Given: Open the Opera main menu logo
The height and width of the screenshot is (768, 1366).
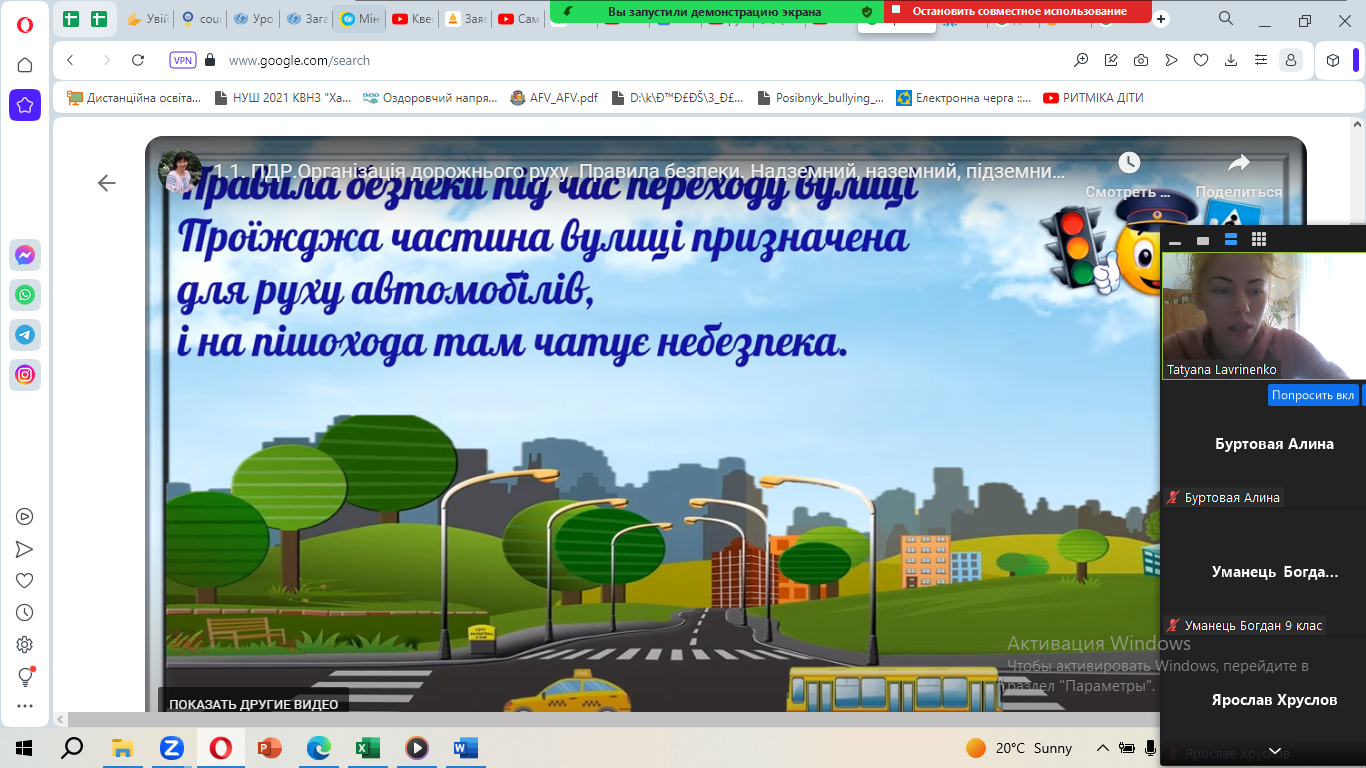Looking at the screenshot, I should click(25, 25).
